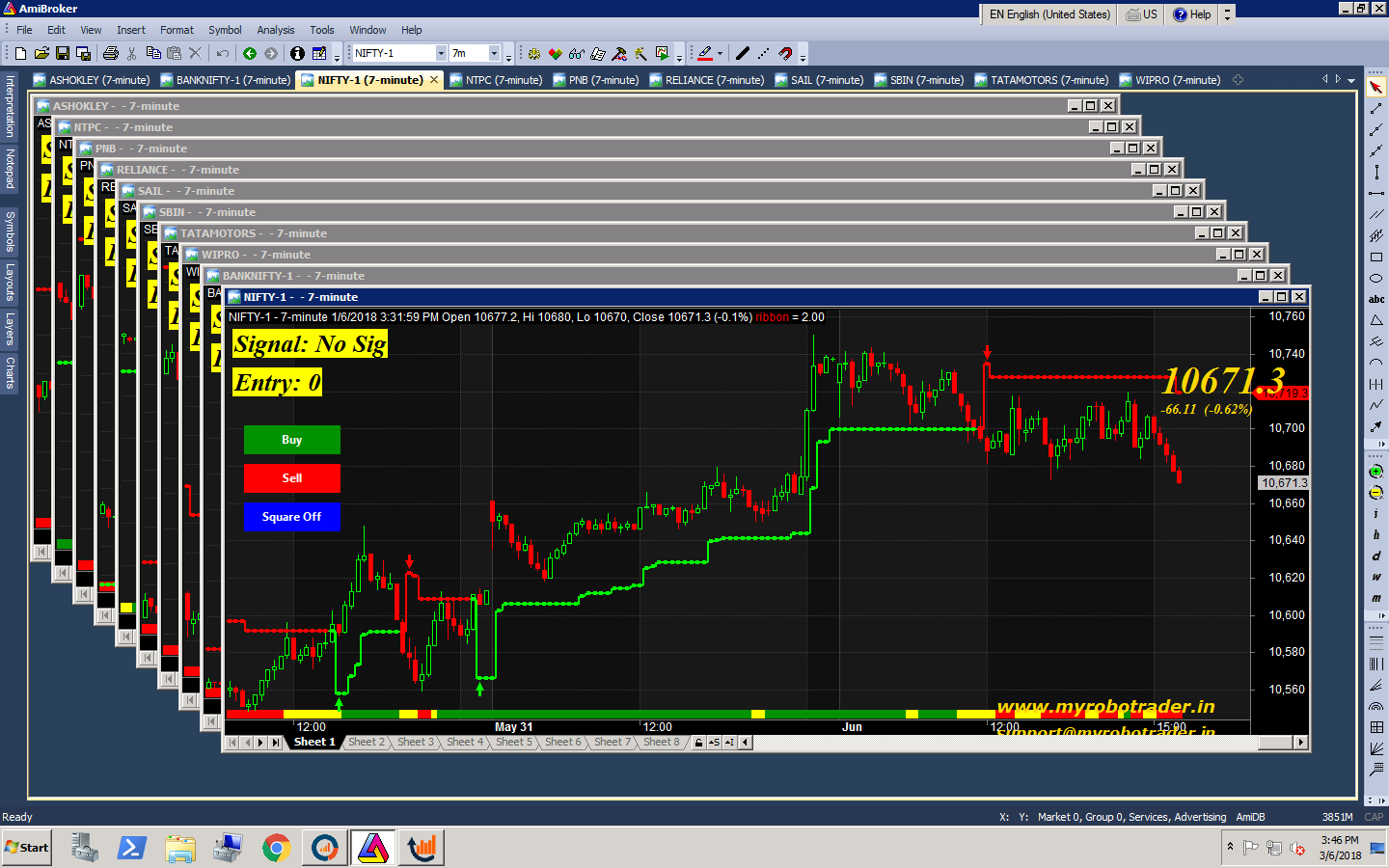Expand the chart tabs list arrow
Image resolution: width=1389 pixels, height=868 pixels.
1351,80
